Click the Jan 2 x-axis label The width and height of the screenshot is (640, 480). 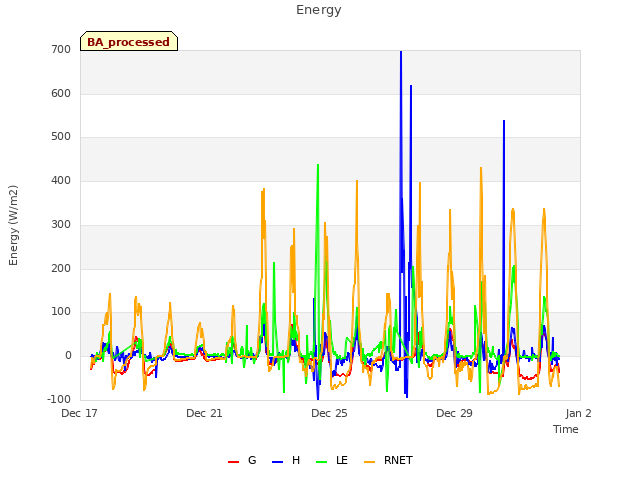point(578,413)
